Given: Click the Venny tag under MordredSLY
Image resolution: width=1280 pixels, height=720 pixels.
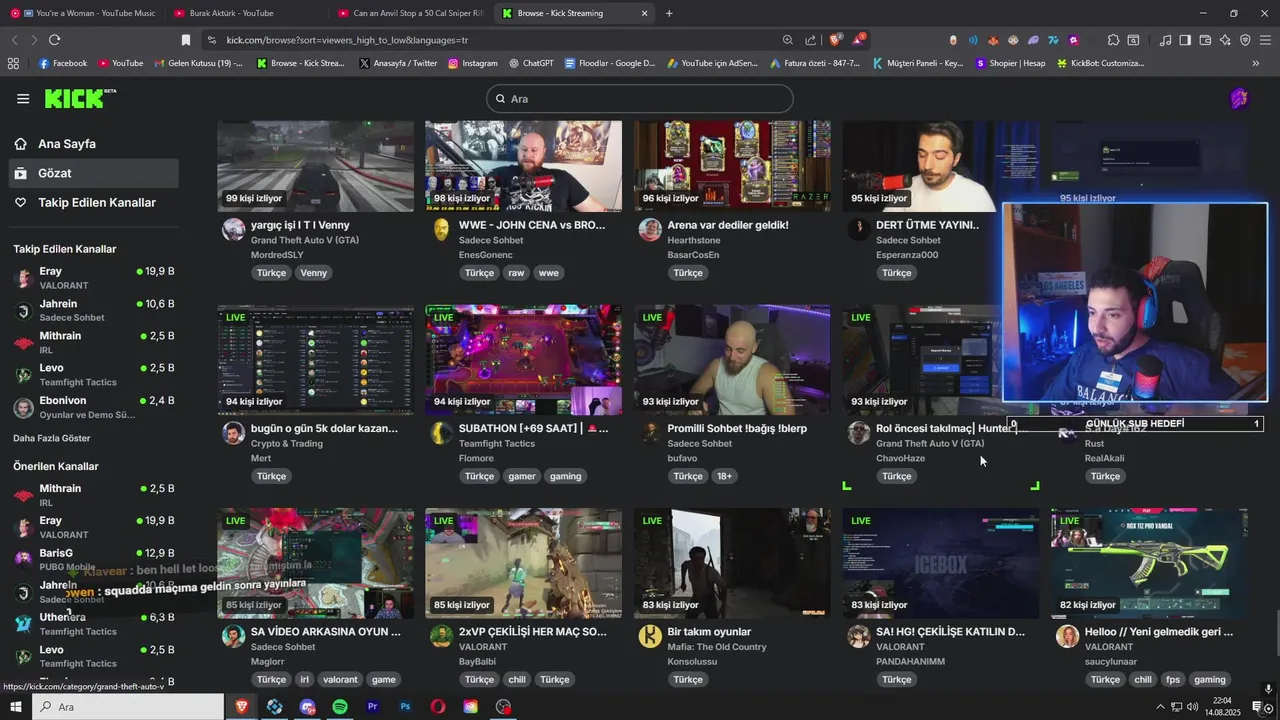Looking at the screenshot, I should click(313, 273).
